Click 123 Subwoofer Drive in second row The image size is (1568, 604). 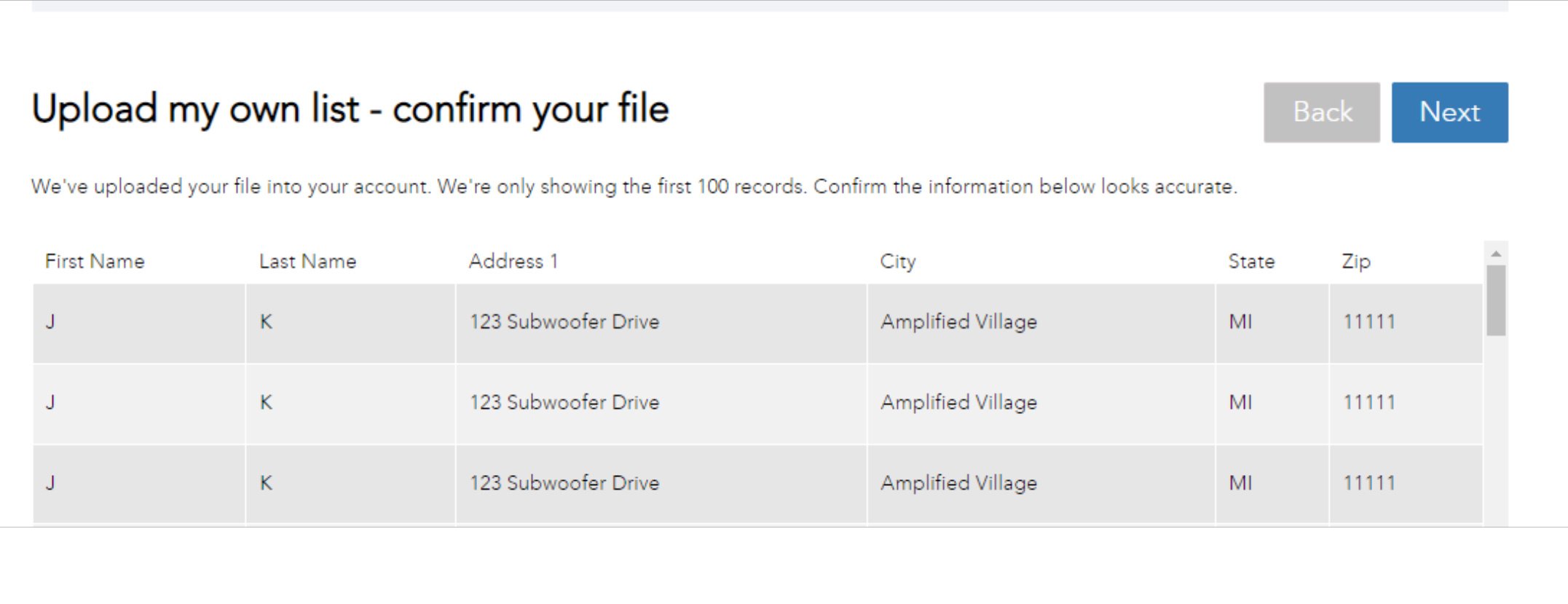coord(564,402)
